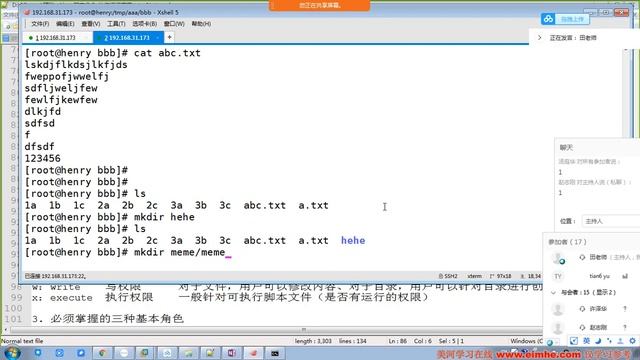
Task: Click line 101 text 必须掌握的三种基本角色
Action: [x=117, y=319]
